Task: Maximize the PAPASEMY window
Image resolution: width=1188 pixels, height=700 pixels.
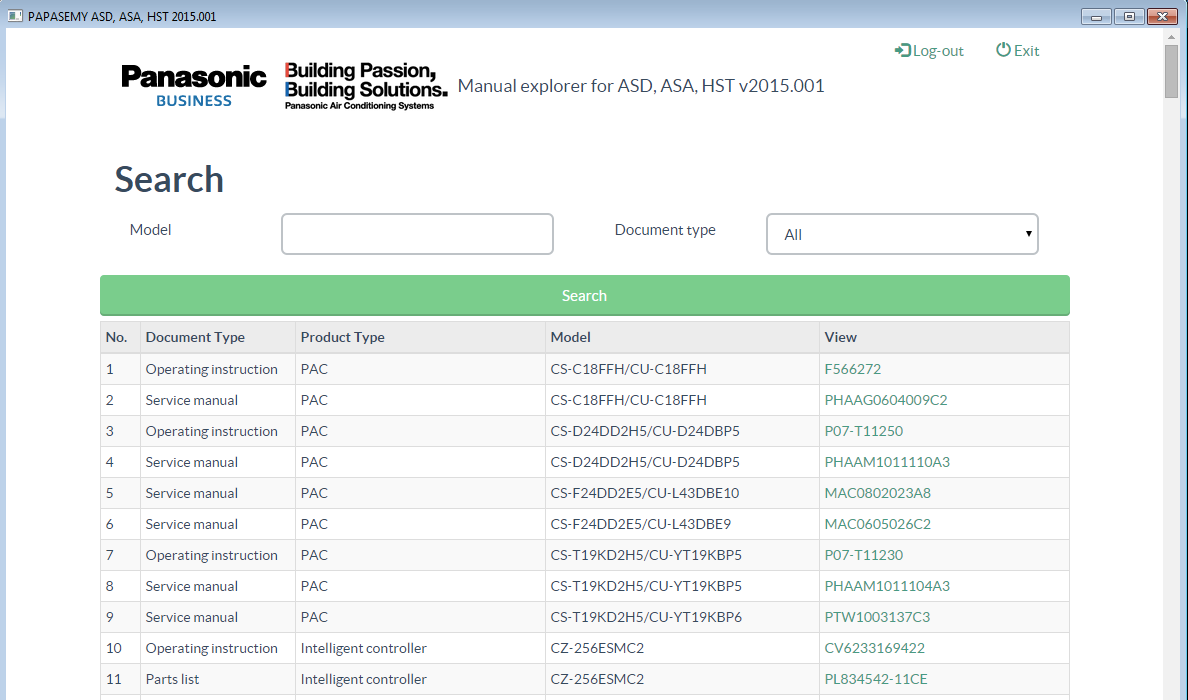Action: click(x=1130, y=16)
